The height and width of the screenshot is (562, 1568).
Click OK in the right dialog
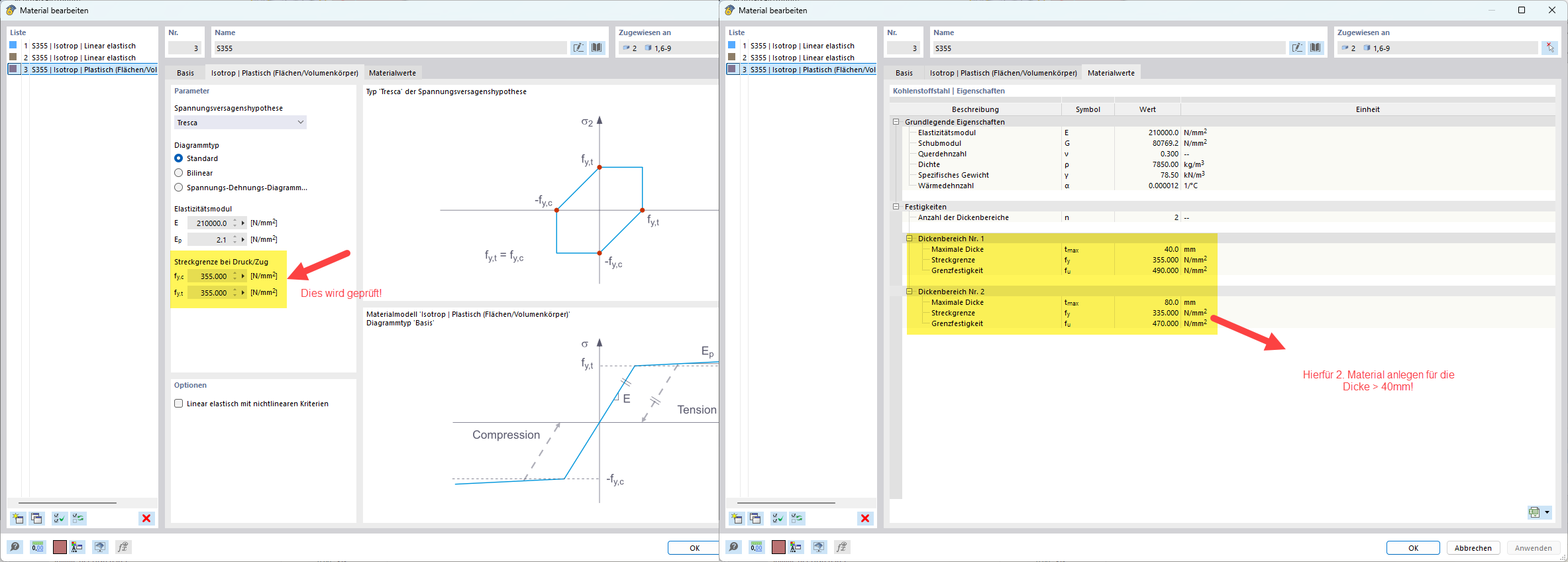pos(1412,548)
